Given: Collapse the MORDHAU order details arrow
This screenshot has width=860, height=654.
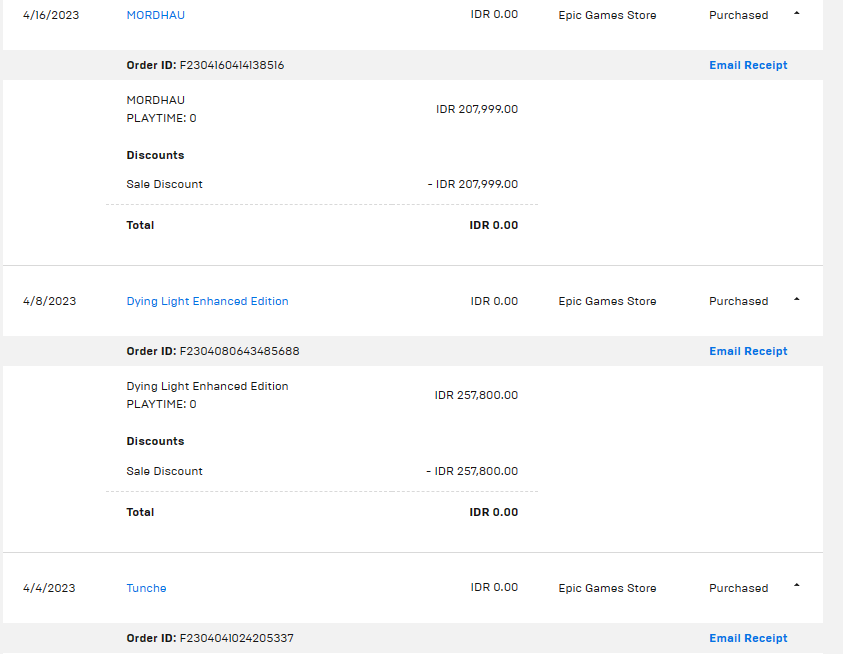Looking at the screenshot, I should tap(797, 13).
